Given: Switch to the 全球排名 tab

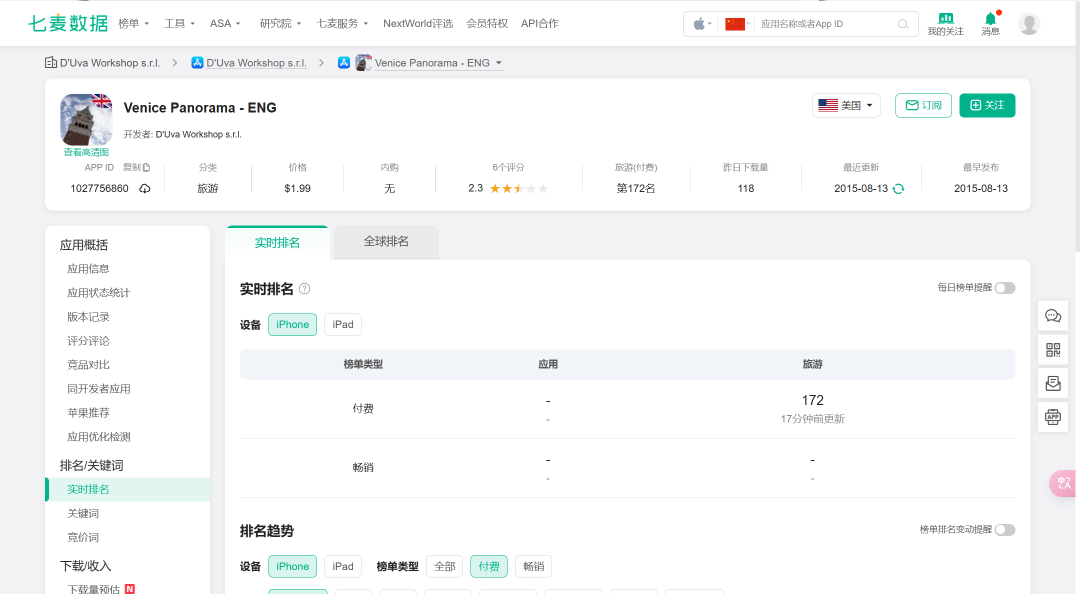Looking at the screenshot, I should point(386,242).
